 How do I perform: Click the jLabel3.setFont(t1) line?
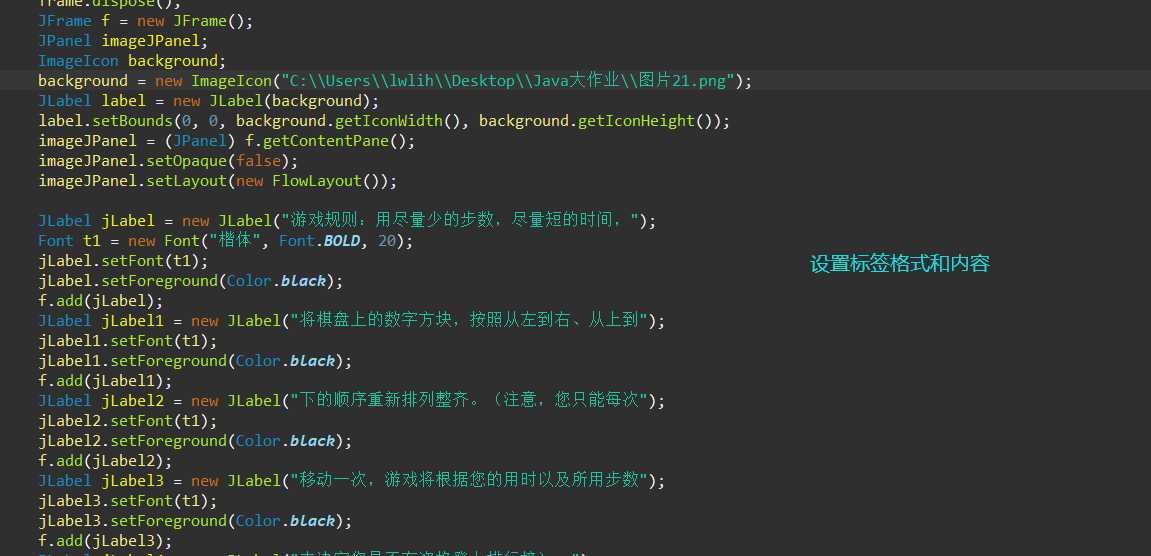point(128,501)
